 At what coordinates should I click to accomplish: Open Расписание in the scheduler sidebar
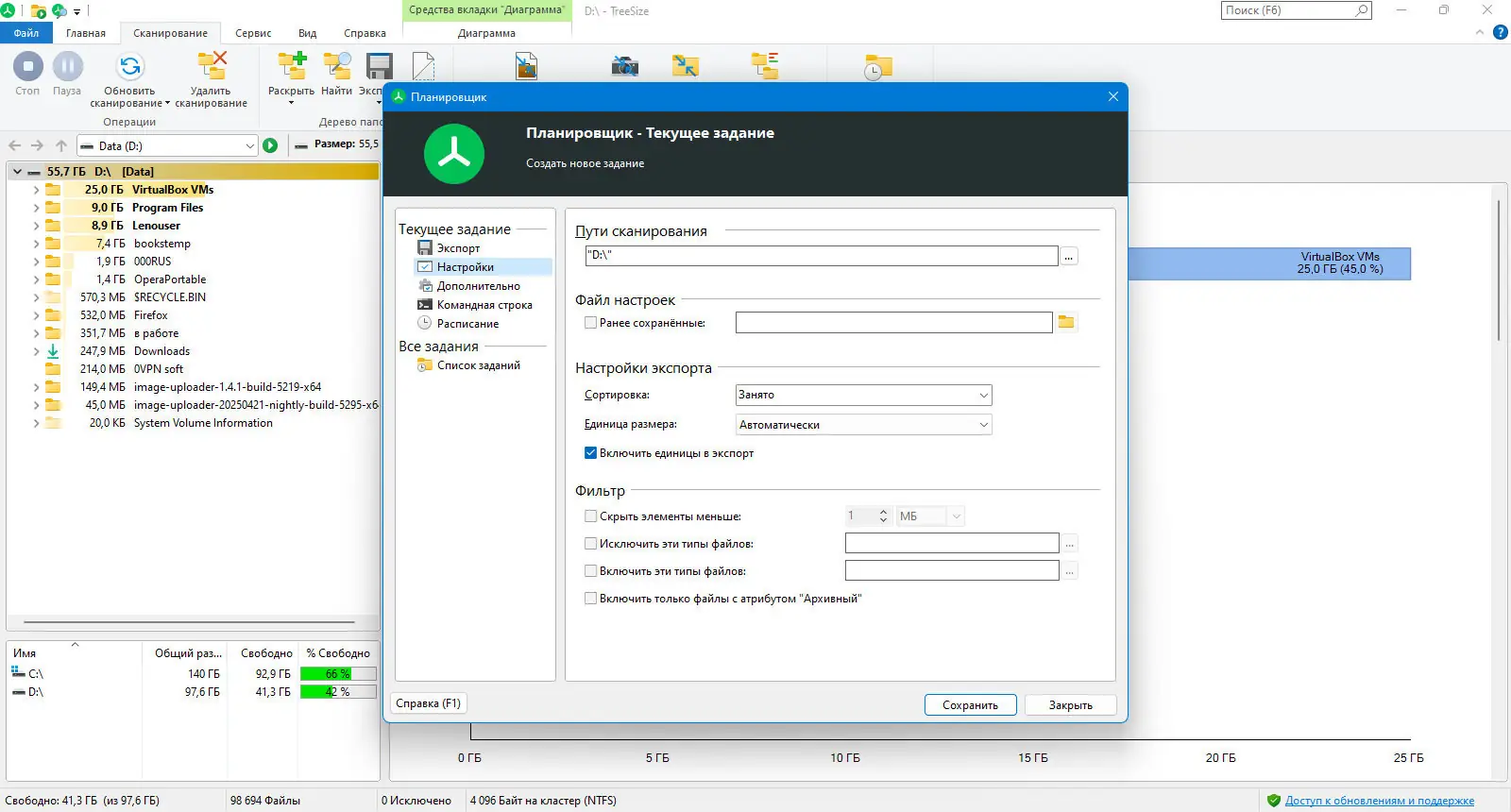tap(467, 324)
